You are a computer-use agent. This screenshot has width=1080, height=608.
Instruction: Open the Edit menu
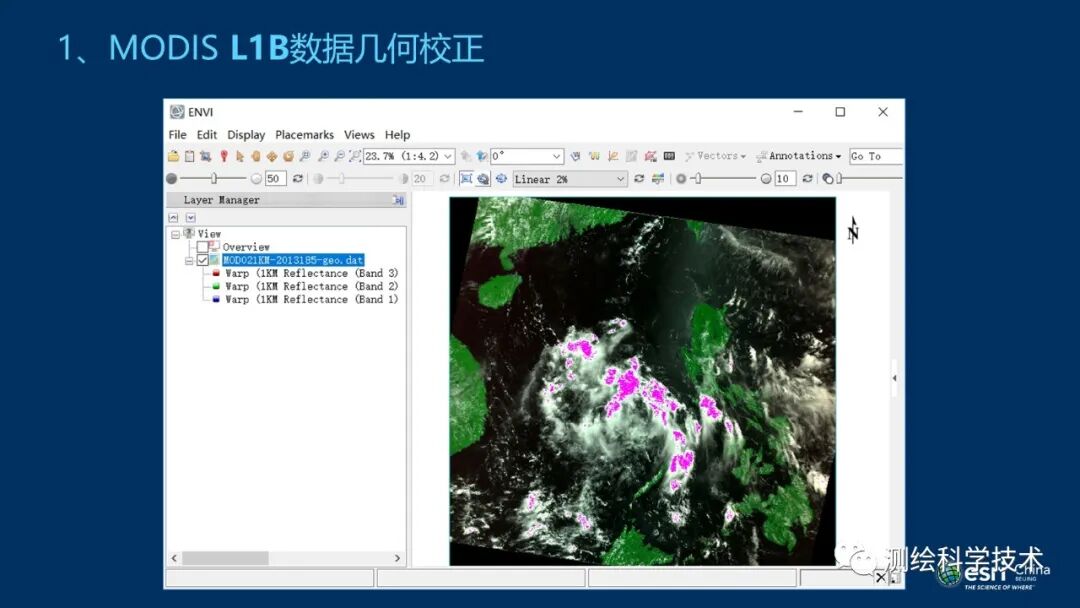point(207,135)
